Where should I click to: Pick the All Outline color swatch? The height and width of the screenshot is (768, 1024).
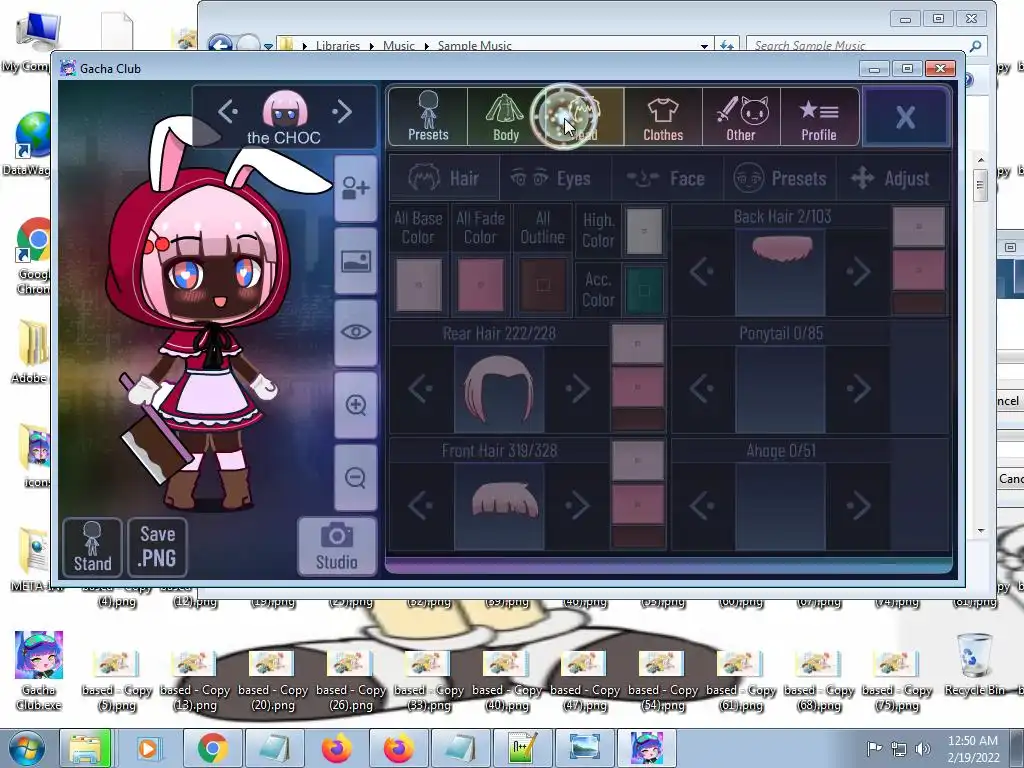[x=543, y=285]
